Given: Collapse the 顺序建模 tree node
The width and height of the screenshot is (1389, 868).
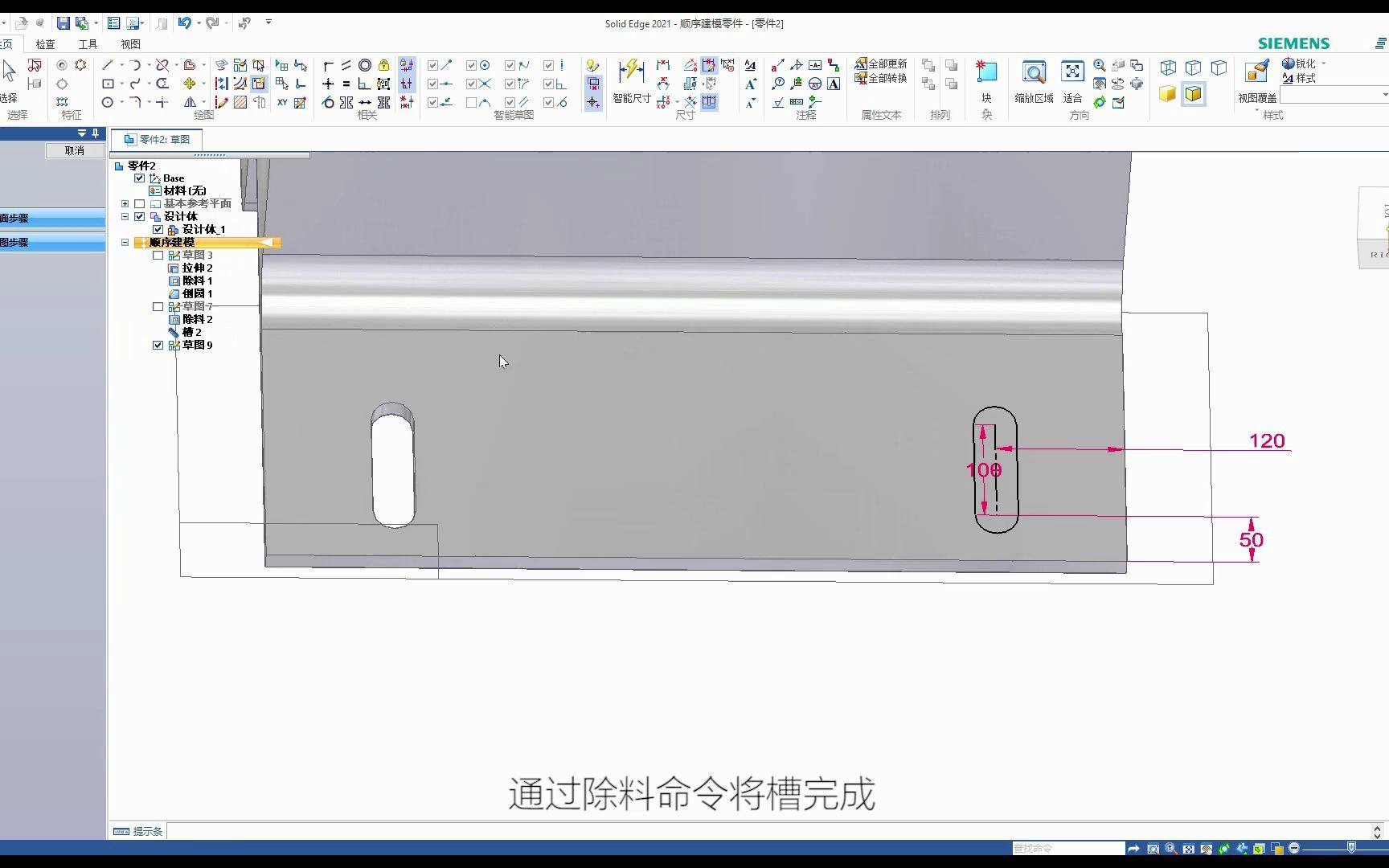Looking at the screenshot, I should 125,242.
